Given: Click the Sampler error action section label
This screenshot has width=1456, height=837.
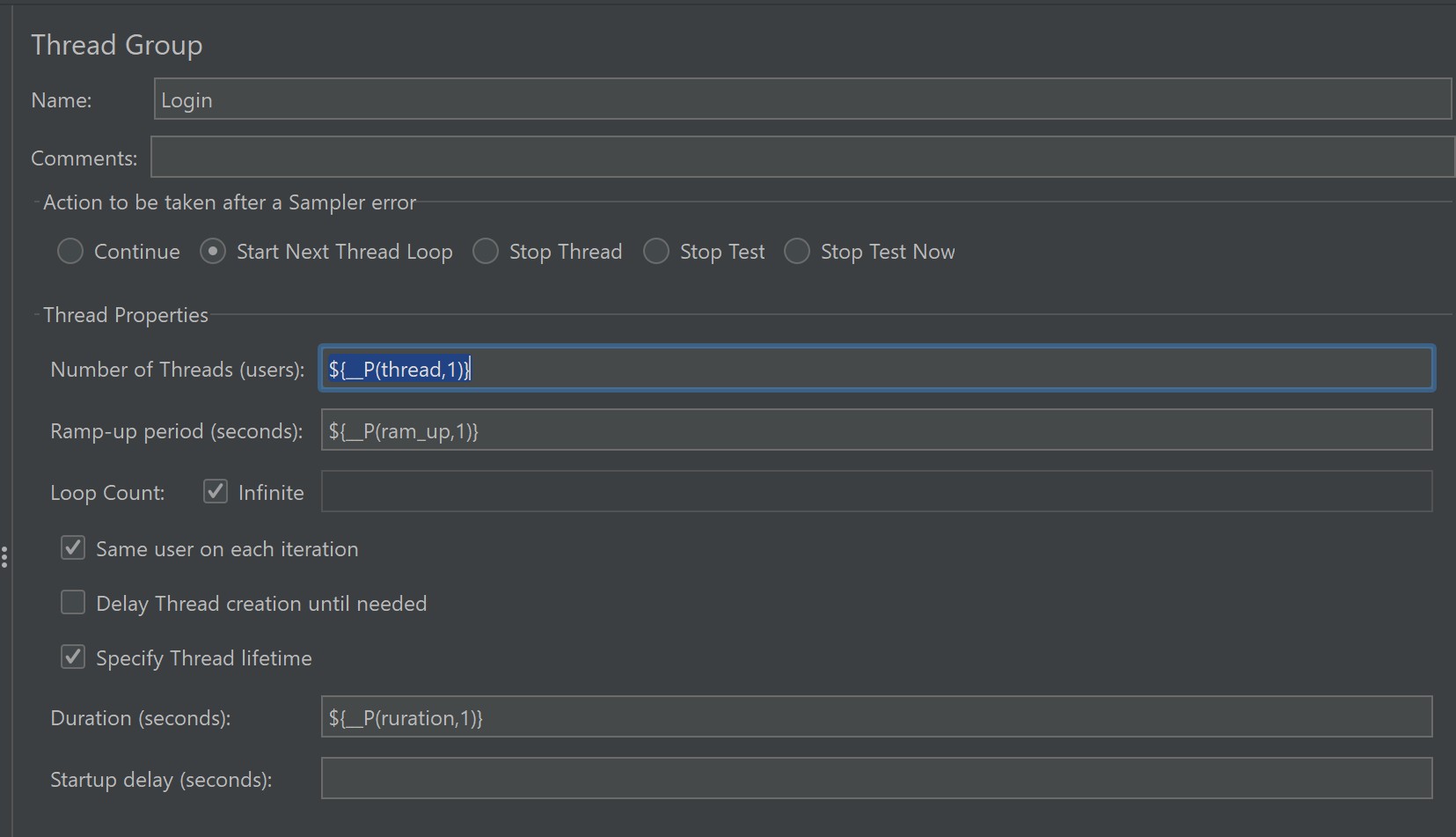Looking at the screenshot, I should coord(230,202).
